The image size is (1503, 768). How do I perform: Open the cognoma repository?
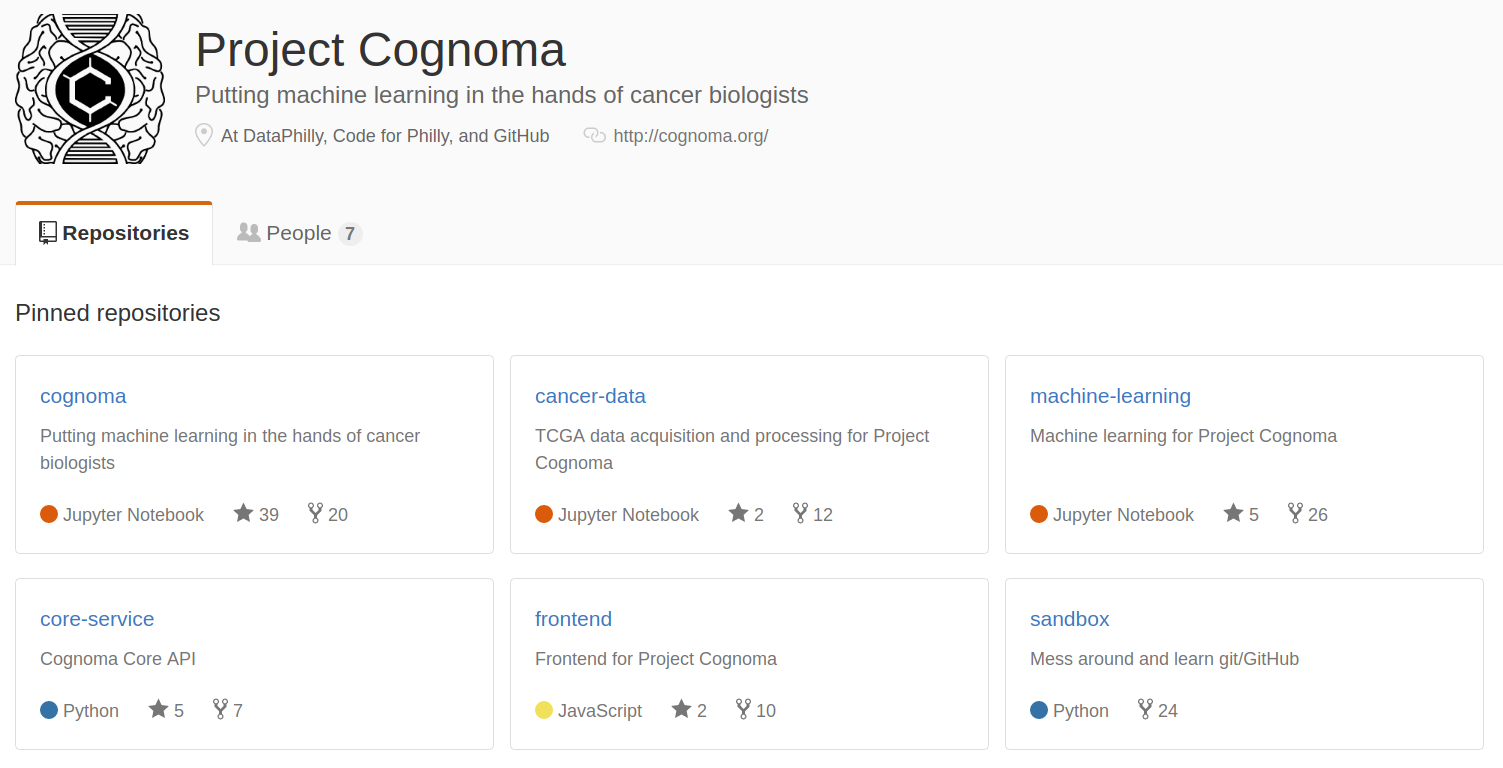pyautogui.click(x=83, y=396)
